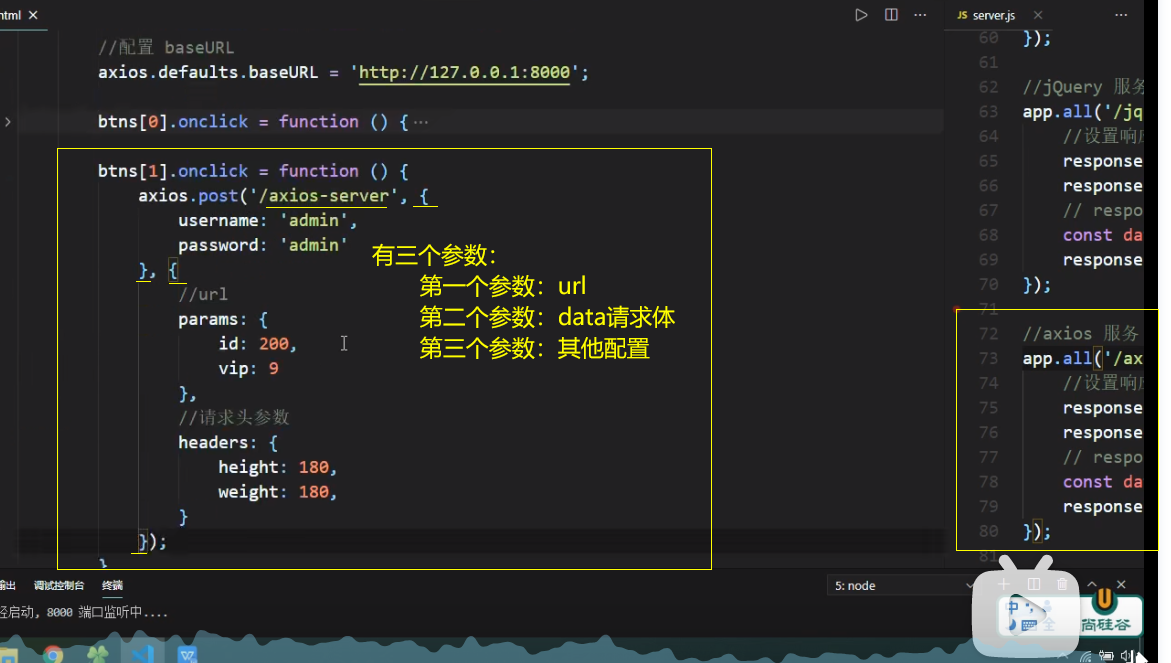Screen dimensions: 1171x663
Task: Kill the terminal with the trash icon
Action: pos(1062,584)
